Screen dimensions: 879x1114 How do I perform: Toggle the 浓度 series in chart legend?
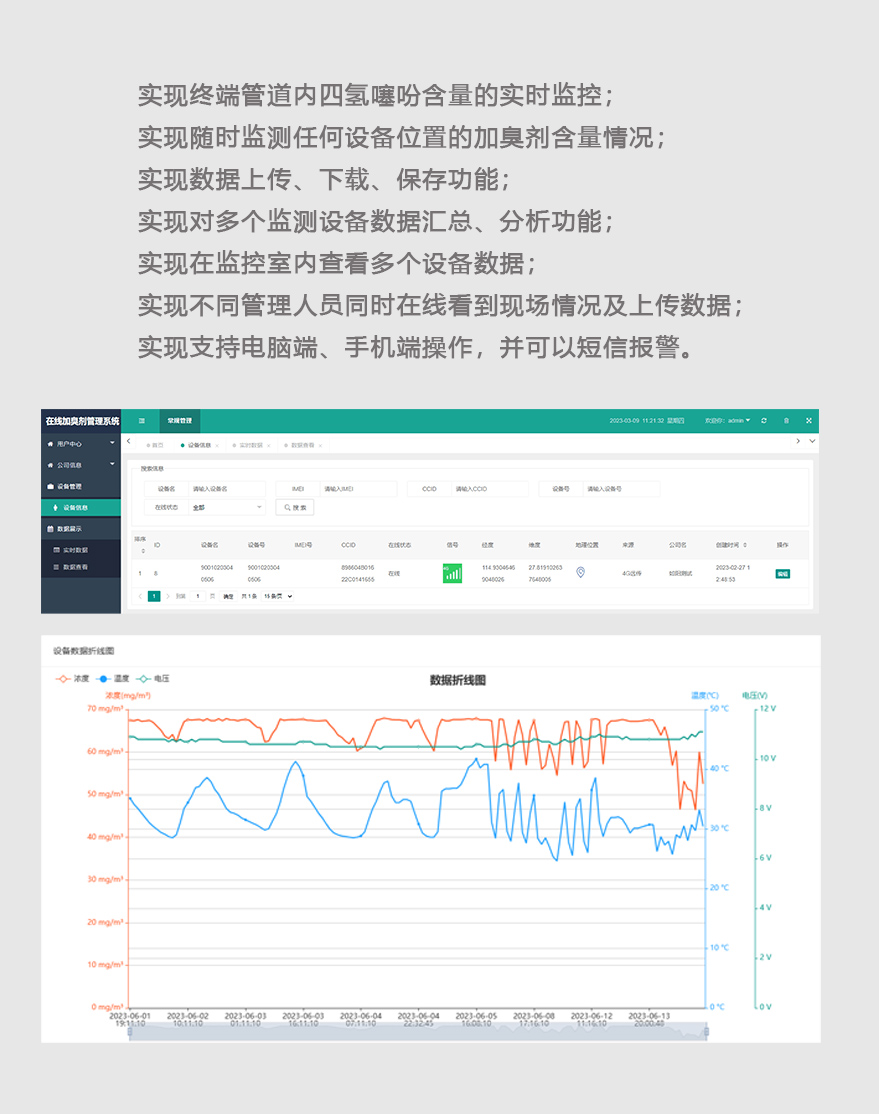(x=72, y=678)
